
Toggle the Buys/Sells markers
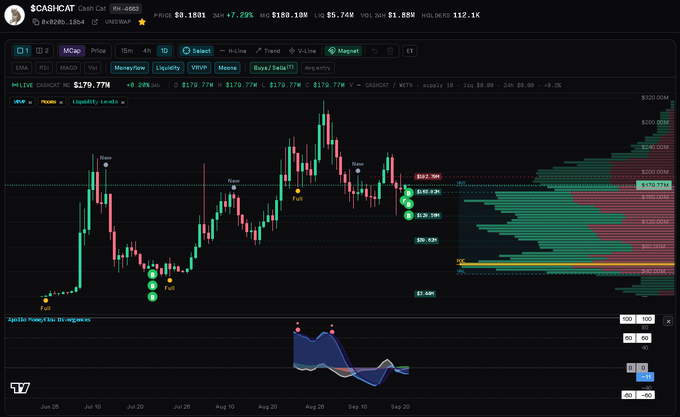point(274,68)
